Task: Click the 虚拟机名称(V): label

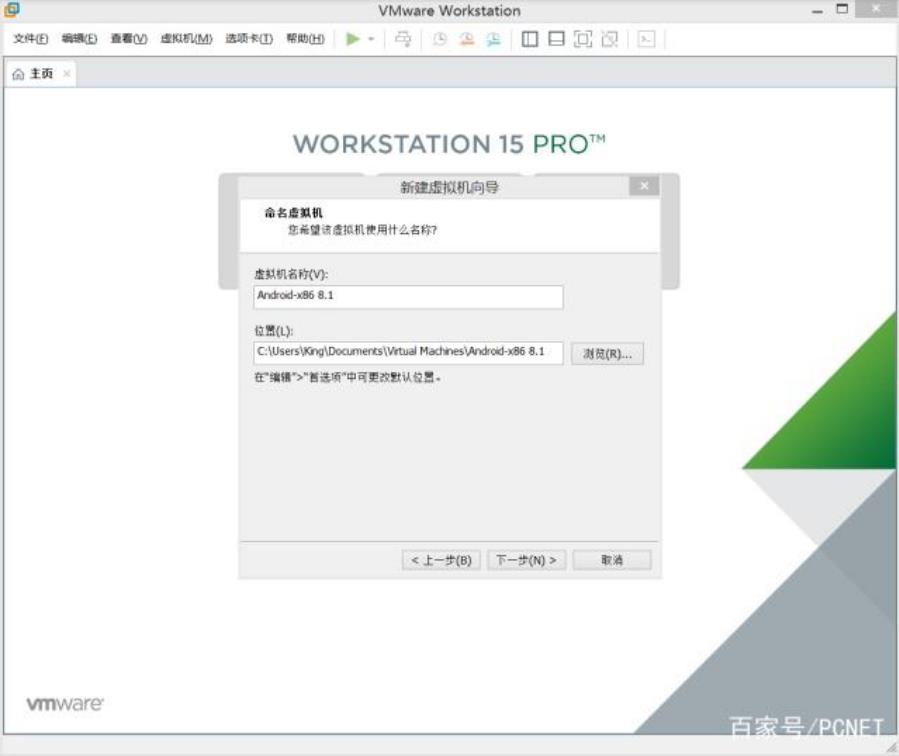Action: (x=291, y=274)
